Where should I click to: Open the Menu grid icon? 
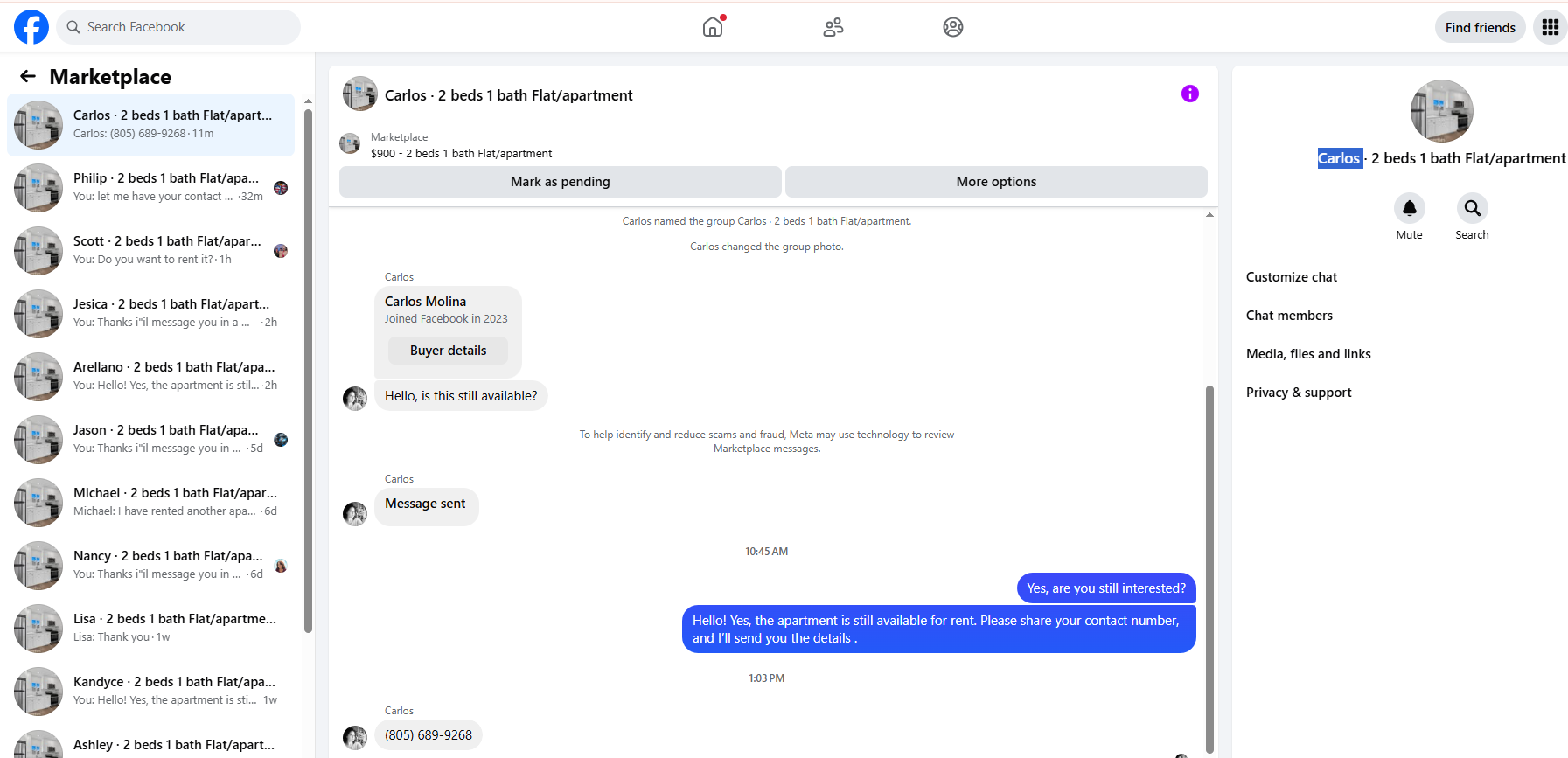pyautogui.click(x=1551, y=27)
